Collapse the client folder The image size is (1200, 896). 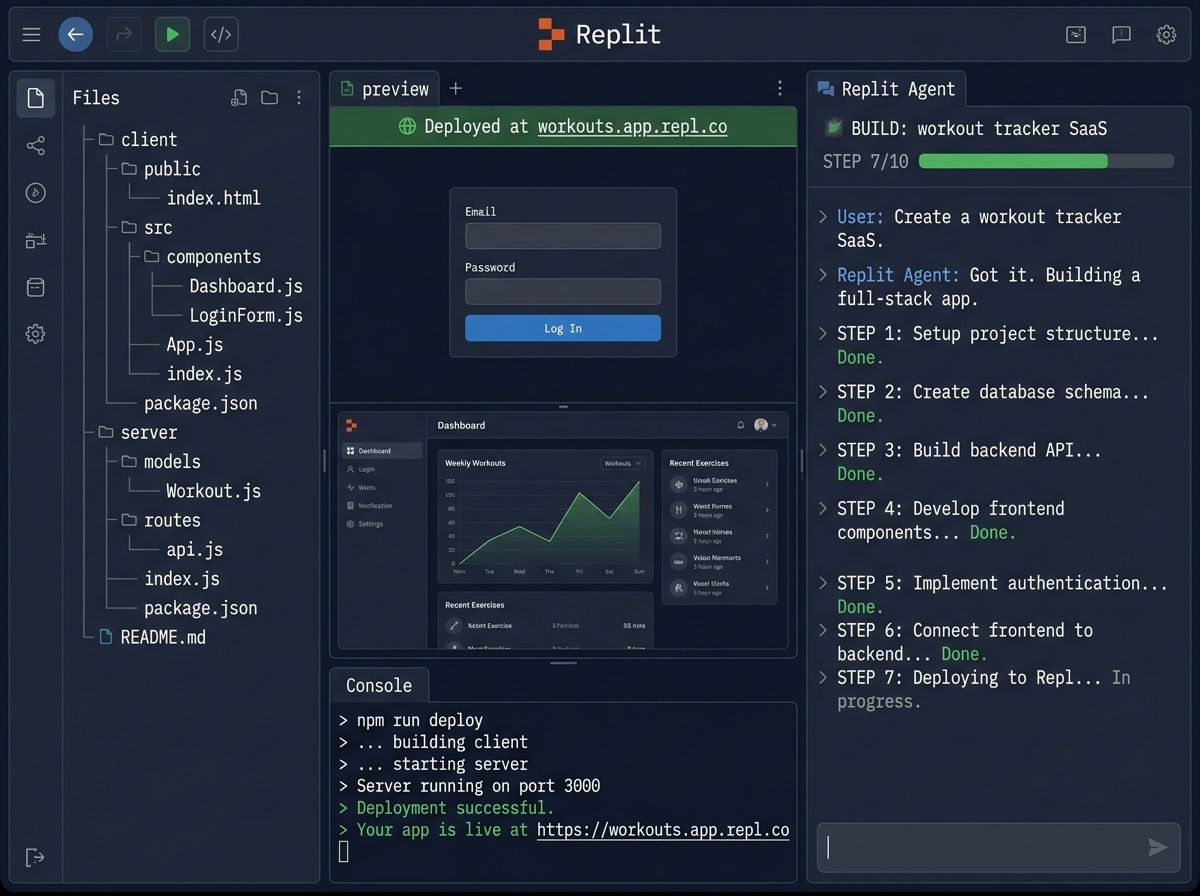click(138, 139)
